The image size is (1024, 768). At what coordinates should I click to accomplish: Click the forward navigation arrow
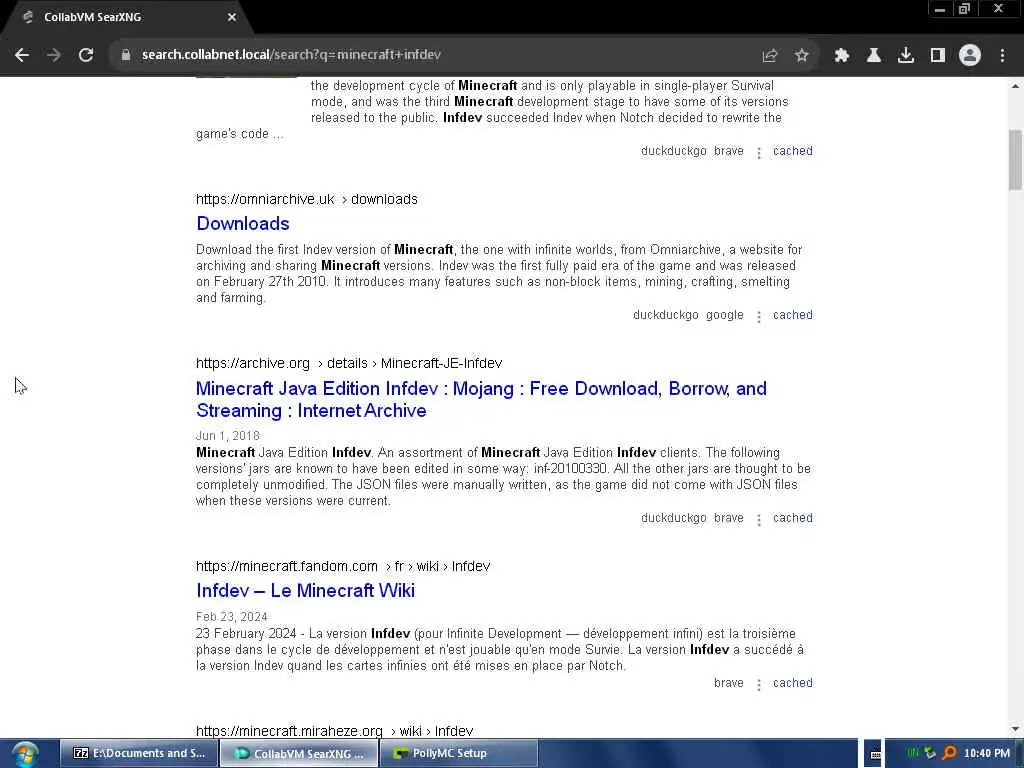point(54,55)
